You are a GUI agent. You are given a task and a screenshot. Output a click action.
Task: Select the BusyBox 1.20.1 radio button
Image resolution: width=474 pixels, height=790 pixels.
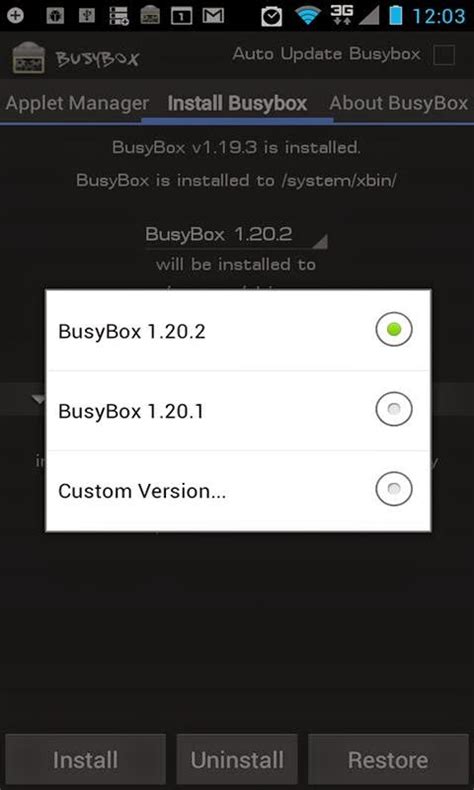click(x=394, y=409)
